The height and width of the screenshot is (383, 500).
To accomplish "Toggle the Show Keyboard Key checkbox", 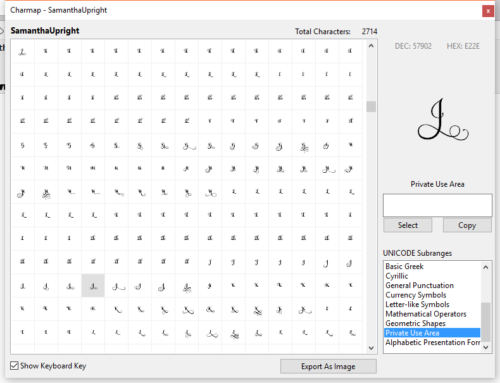I will (14, 366).
